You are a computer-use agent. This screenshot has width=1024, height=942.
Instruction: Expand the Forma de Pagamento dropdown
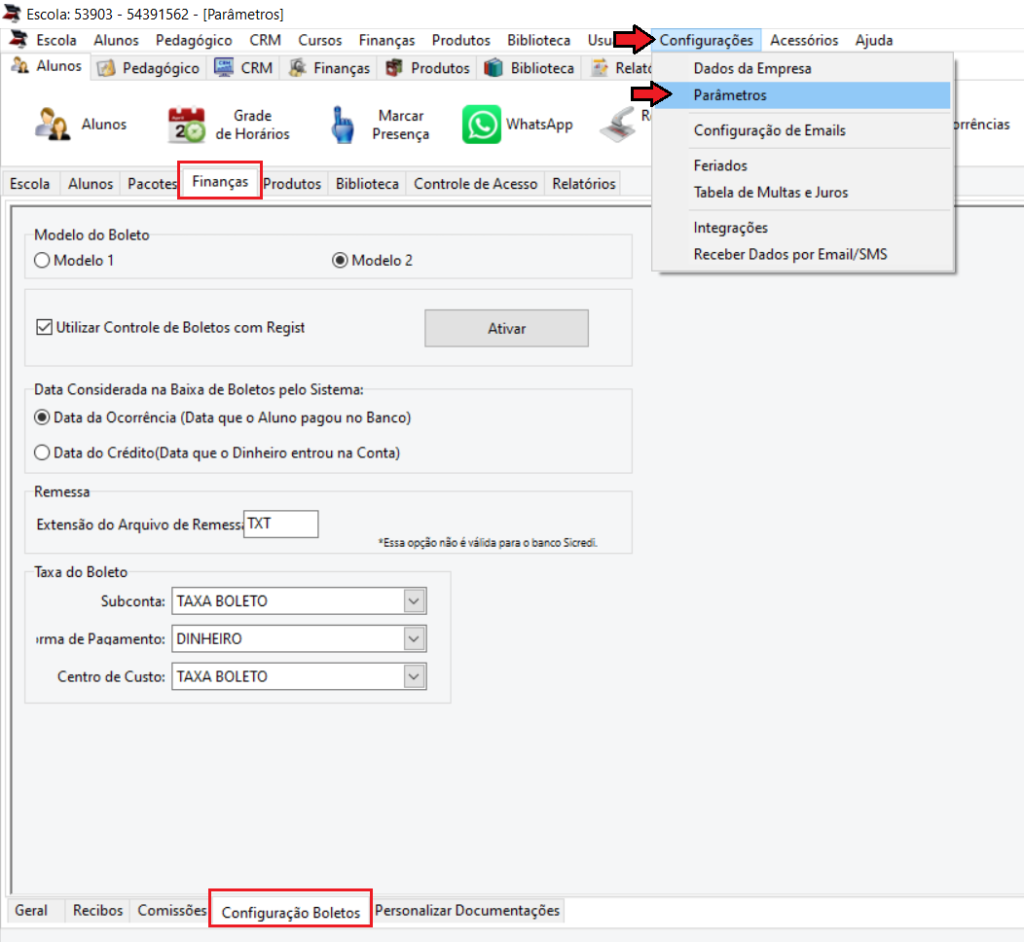(x=414, y=639)
